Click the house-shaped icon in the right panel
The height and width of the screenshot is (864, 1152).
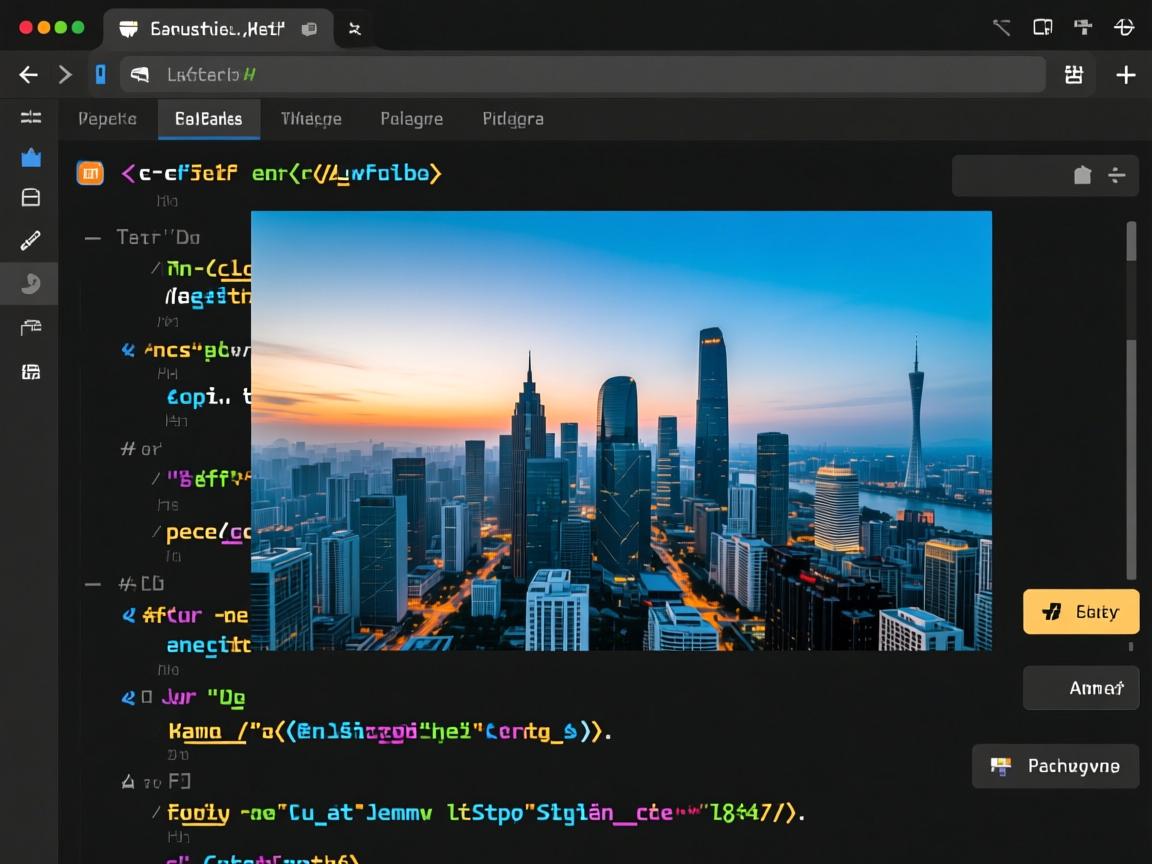[1082, 176]
